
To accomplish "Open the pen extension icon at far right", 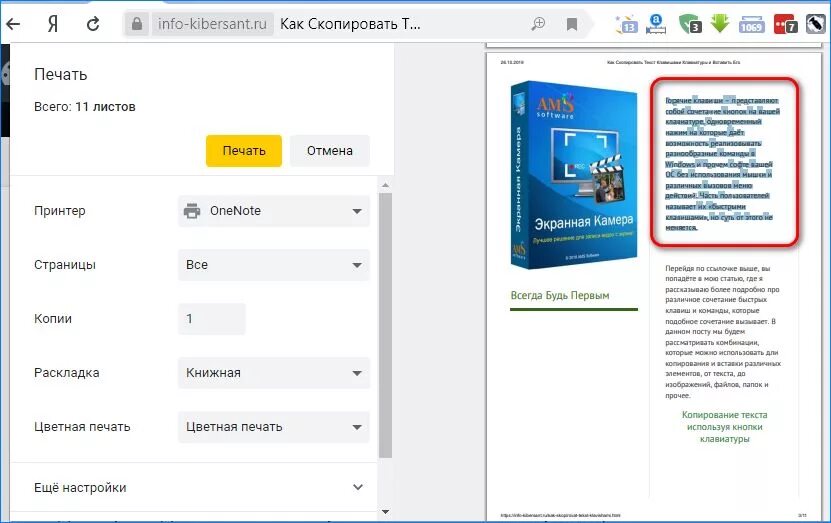I will [x=815, y=24].
